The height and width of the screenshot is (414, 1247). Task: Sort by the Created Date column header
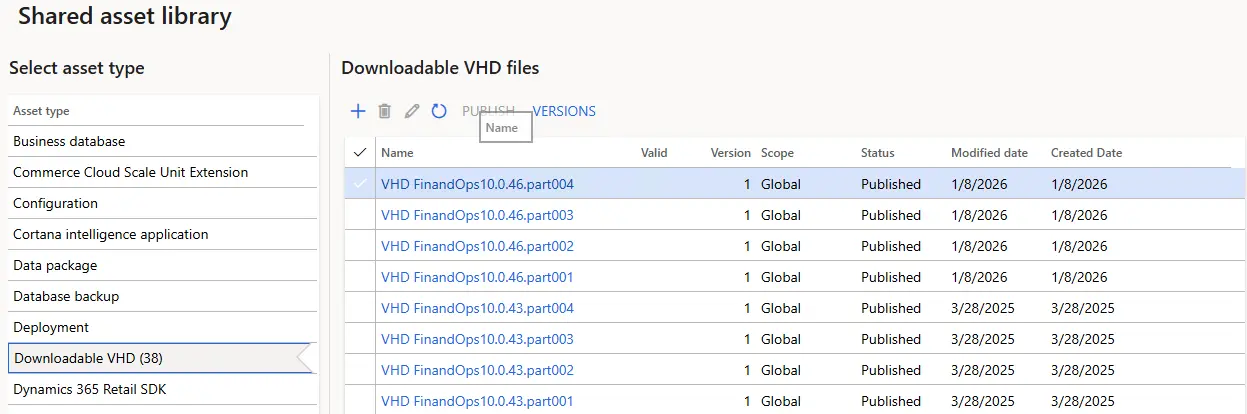click(x=1086, y=153)
